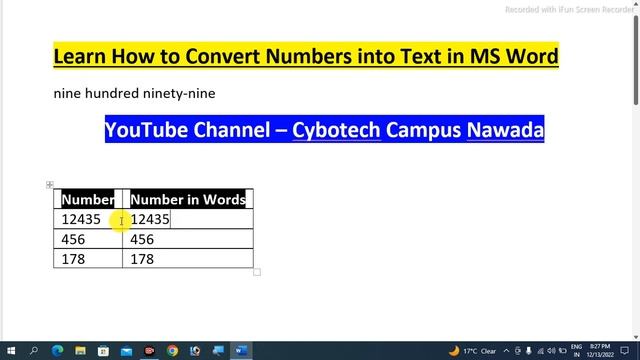The width and height of the screenshot is (640, 360).
Task: Open the Windows Start menu
Action: (x=11, y=351)
